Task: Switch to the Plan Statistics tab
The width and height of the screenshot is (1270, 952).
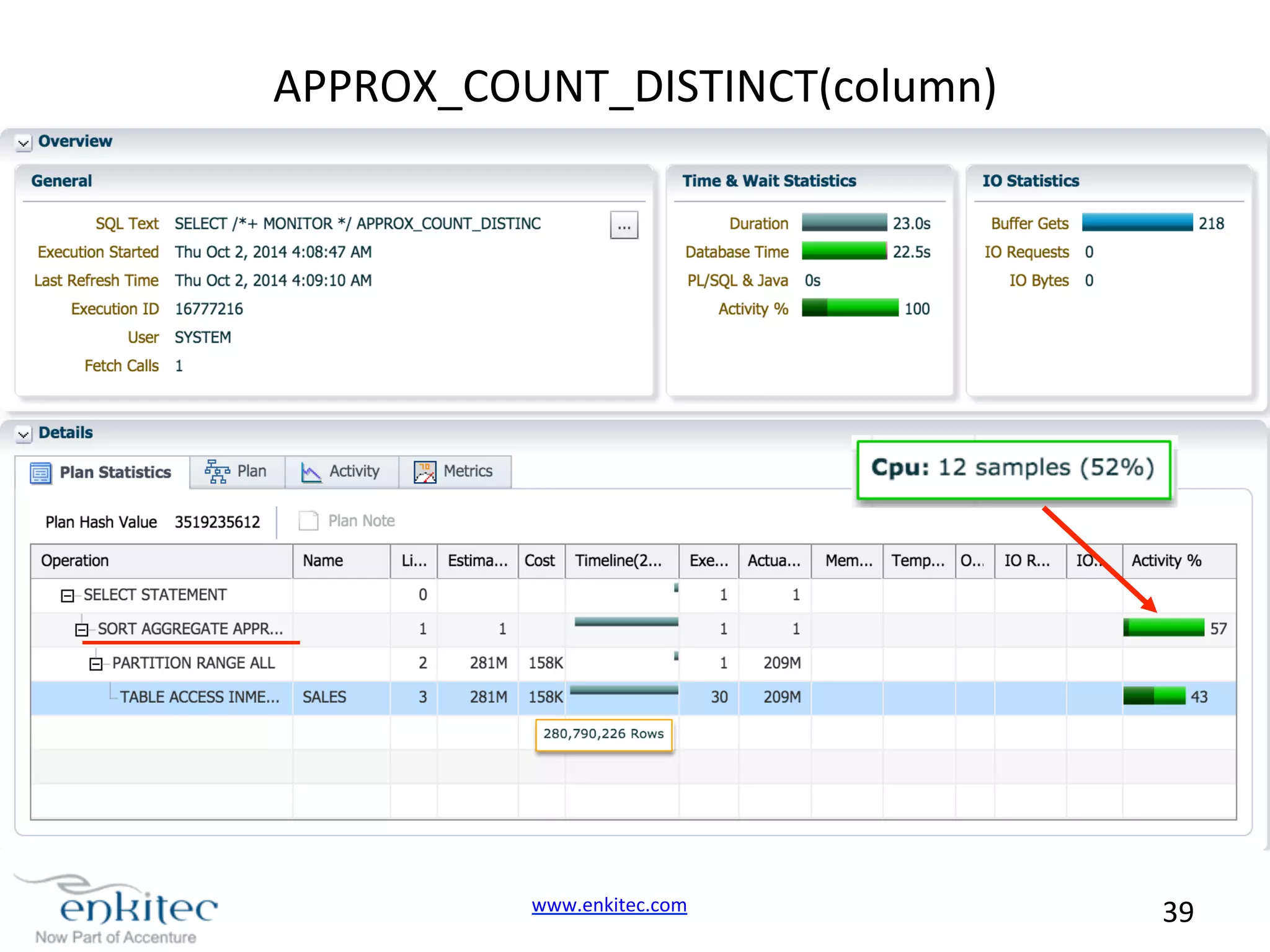Action: pos(103,472)
